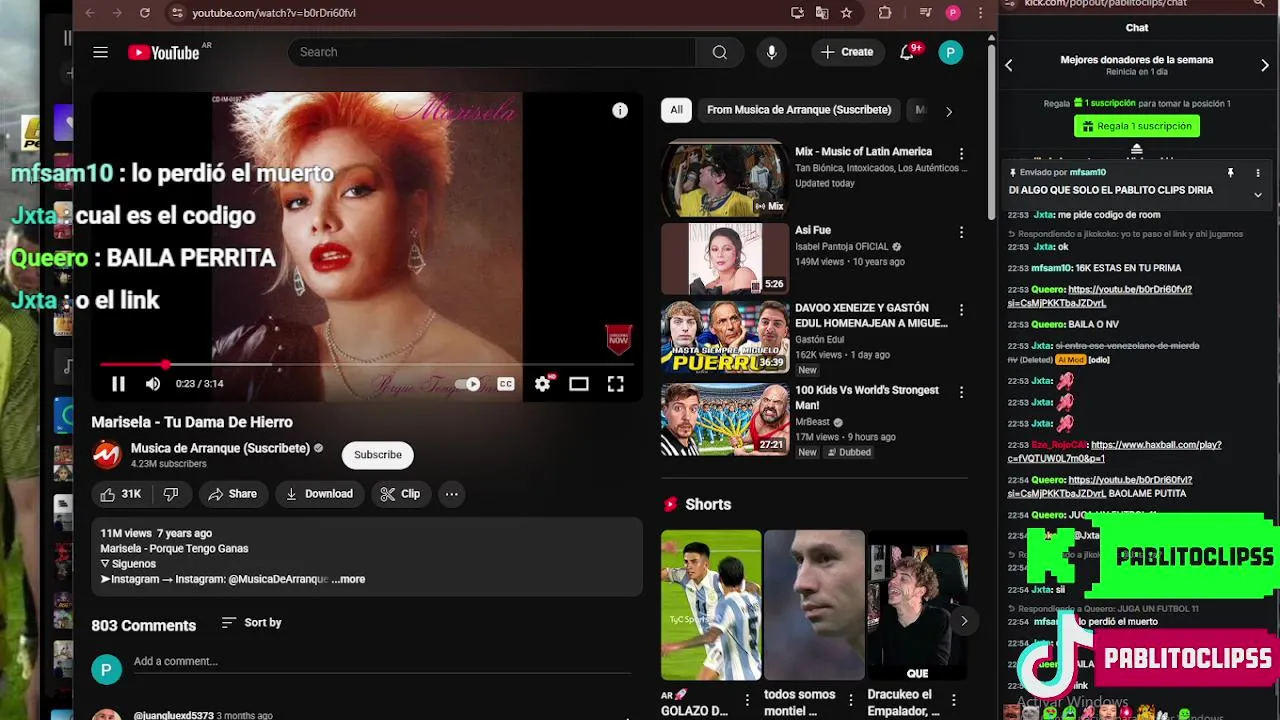1280x720 pixels.
Task: Open Musica de Arranque channel avatar
Action: (107, 455)
